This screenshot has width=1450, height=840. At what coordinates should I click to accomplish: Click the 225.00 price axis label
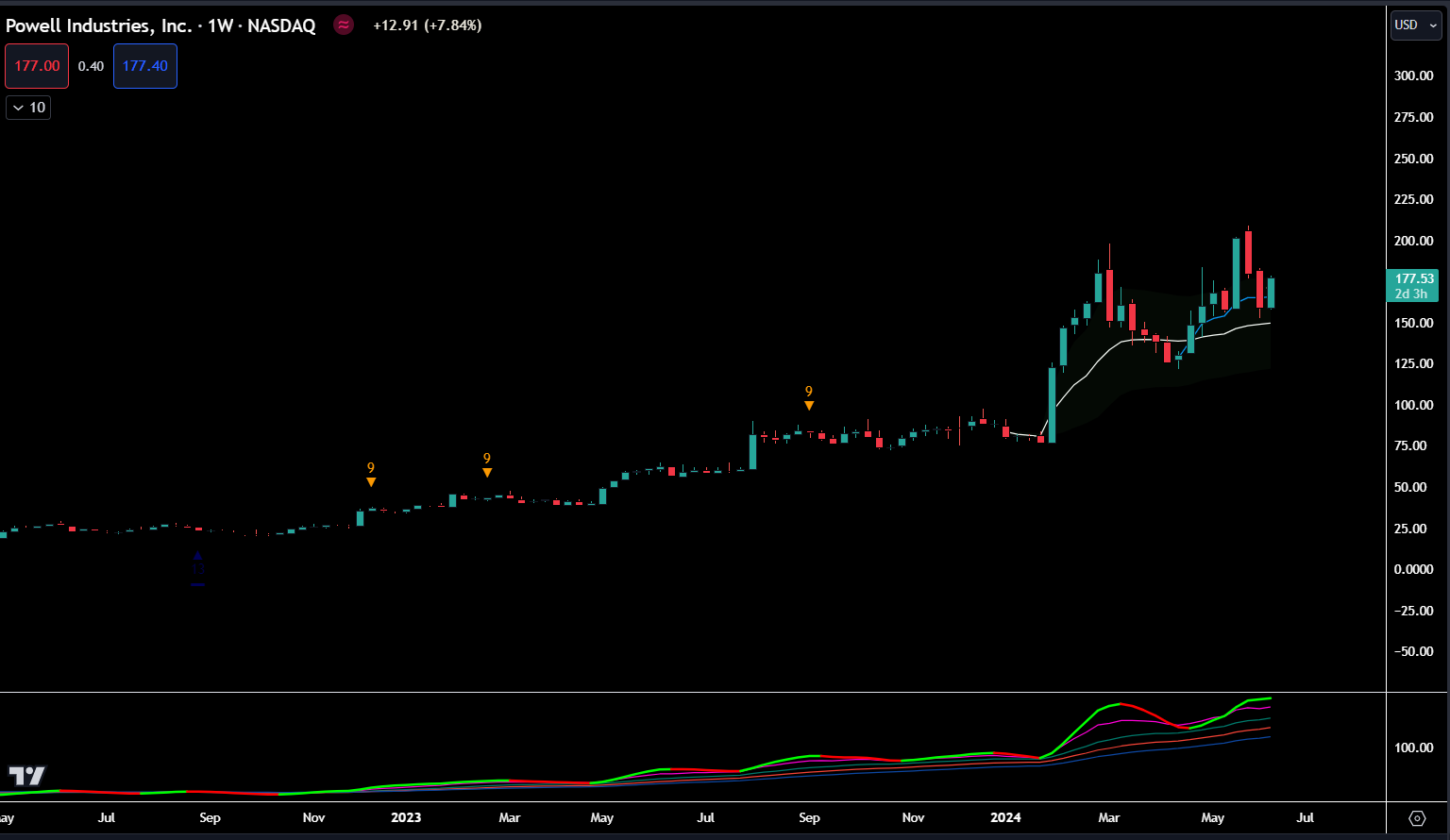1414,199
